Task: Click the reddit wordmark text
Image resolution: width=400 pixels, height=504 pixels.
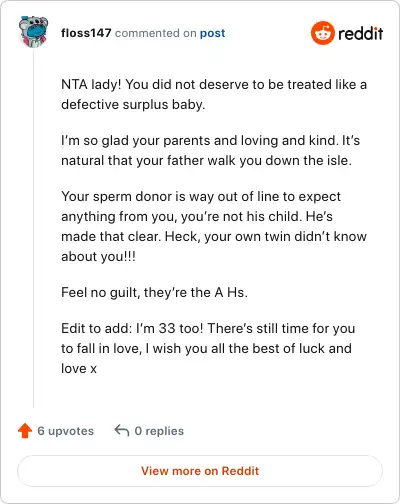Action: [361, 33]
